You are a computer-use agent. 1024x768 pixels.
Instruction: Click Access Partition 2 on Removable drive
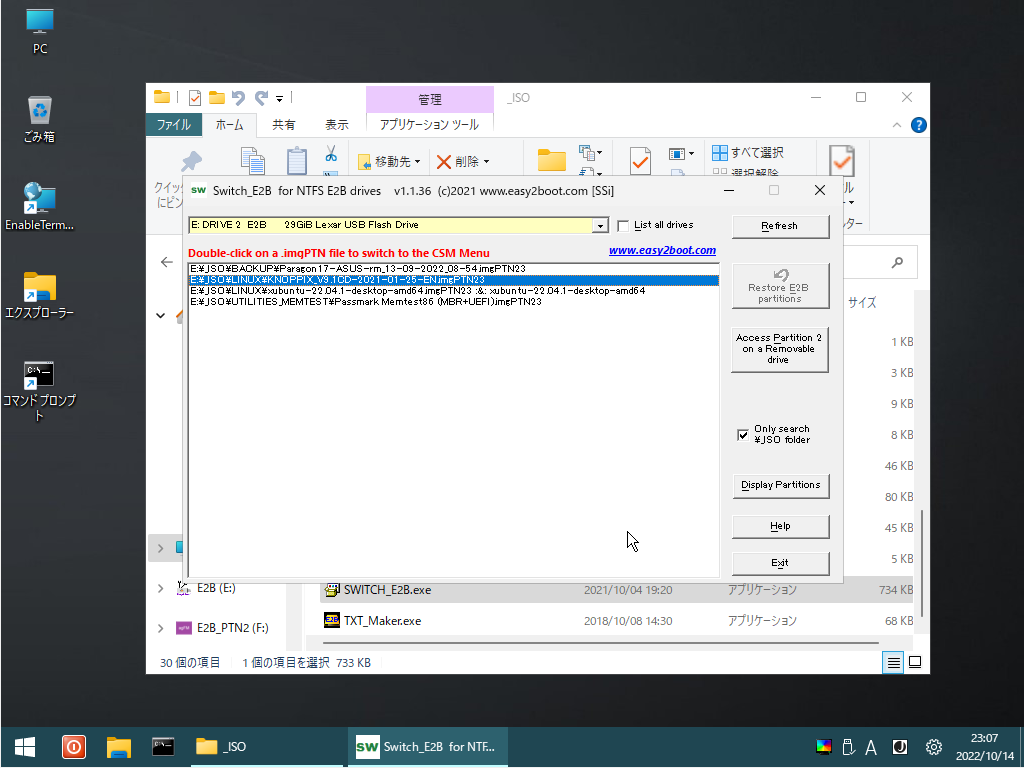pyautogui.click(x=780, y=349)
